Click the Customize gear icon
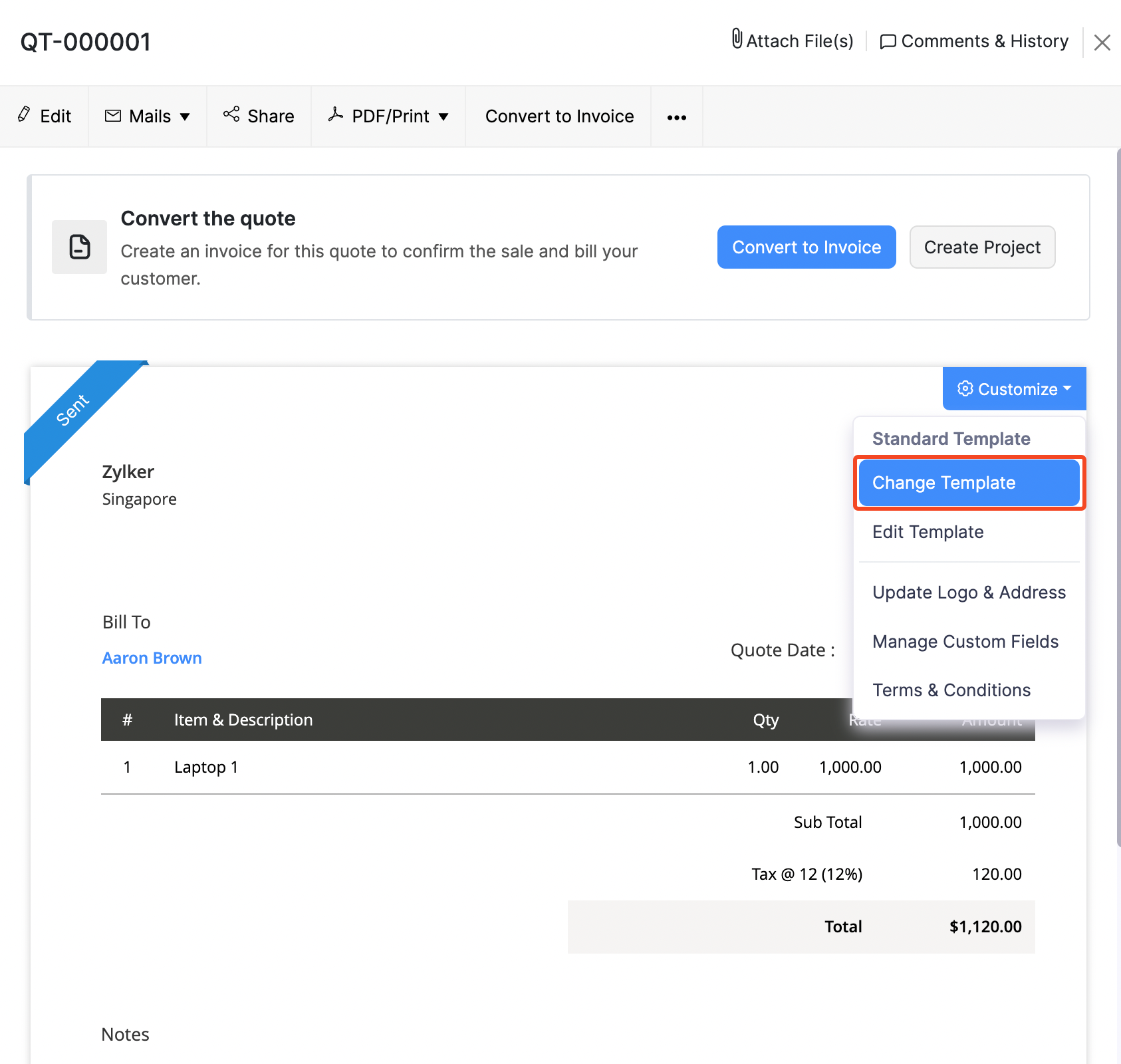Viewport: 1121px width, 1064px height. tap(965, 389)
